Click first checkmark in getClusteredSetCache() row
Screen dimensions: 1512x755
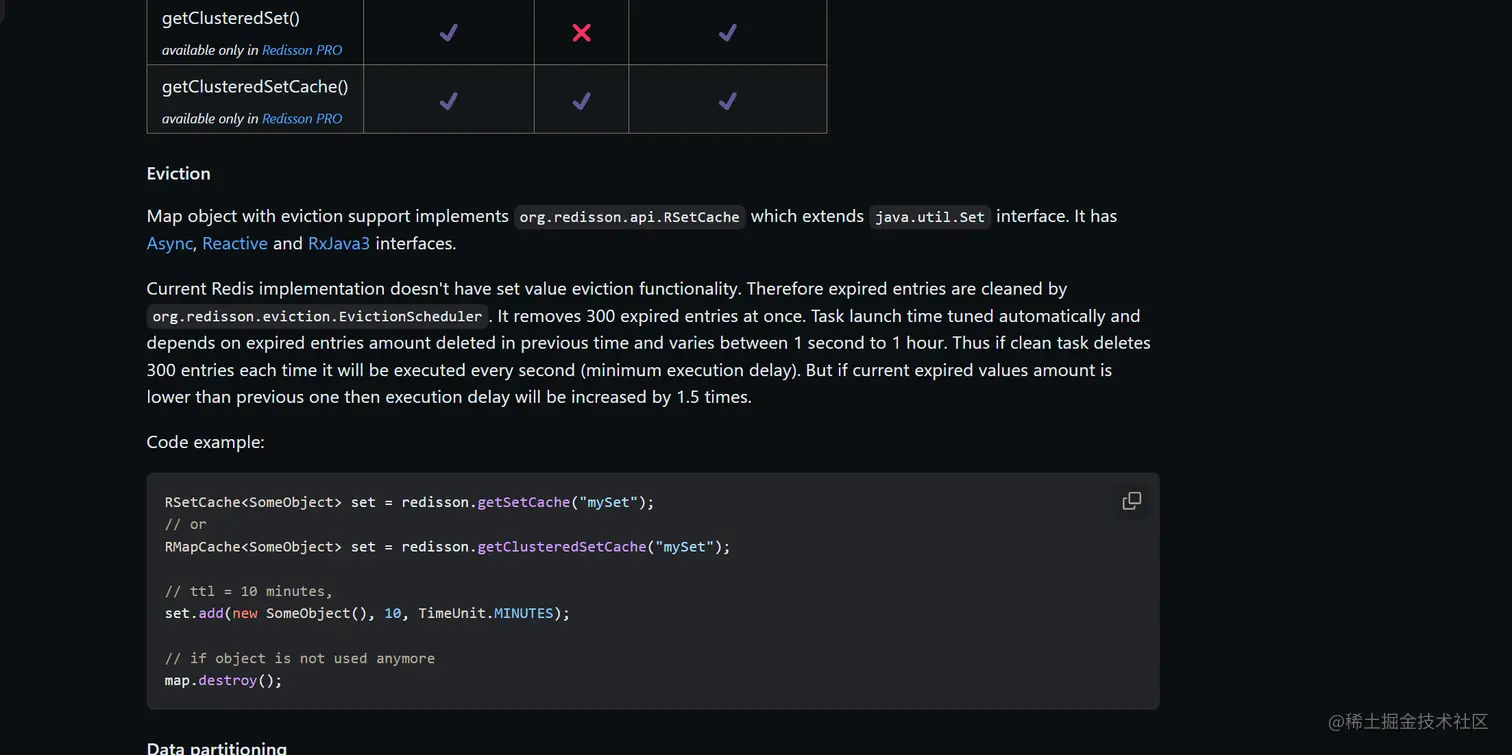(x=449, y=101)
